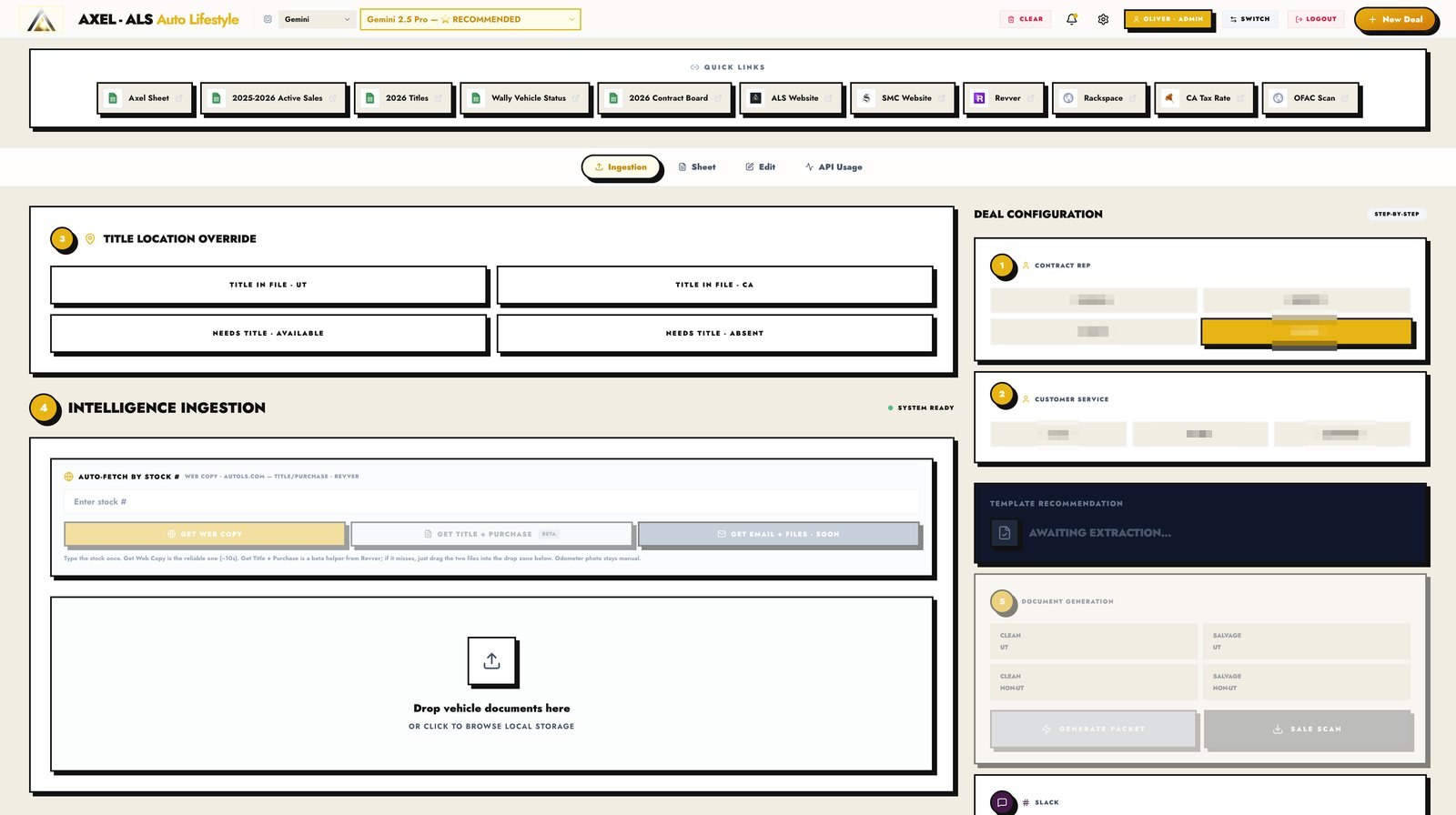Click the sheet icon on Wally Vehicle Status
This screenshot has height=815, width=1456.
(476, 98)
